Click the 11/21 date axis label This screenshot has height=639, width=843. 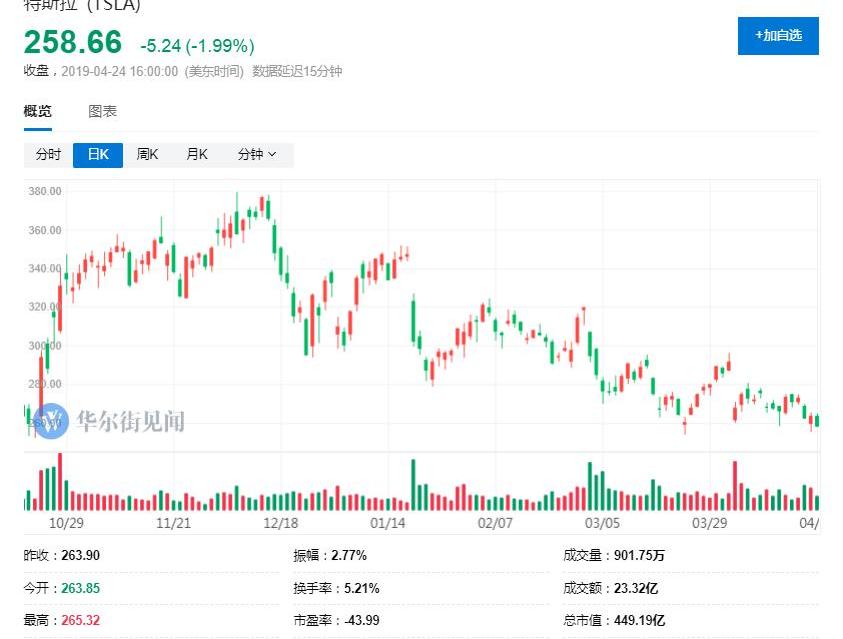(x=173, y=523)
